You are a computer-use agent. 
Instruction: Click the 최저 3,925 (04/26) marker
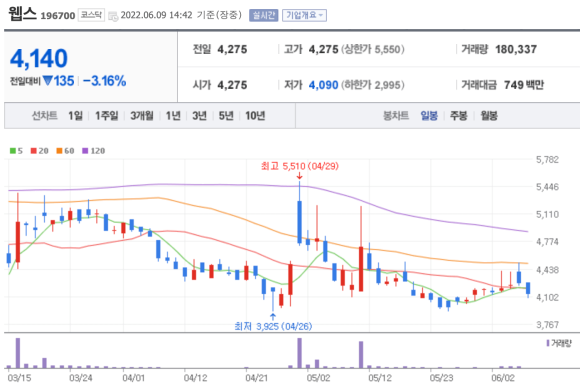click(273, 326)
